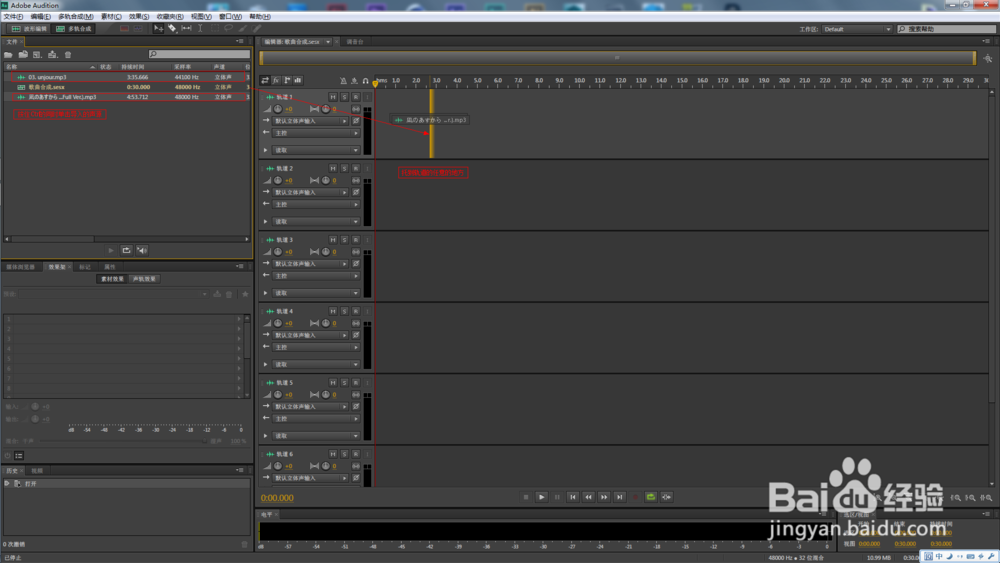Click Fast Forward in transport bar
The height and width of the screenshot is (563, 1000).
pos(604,497)
